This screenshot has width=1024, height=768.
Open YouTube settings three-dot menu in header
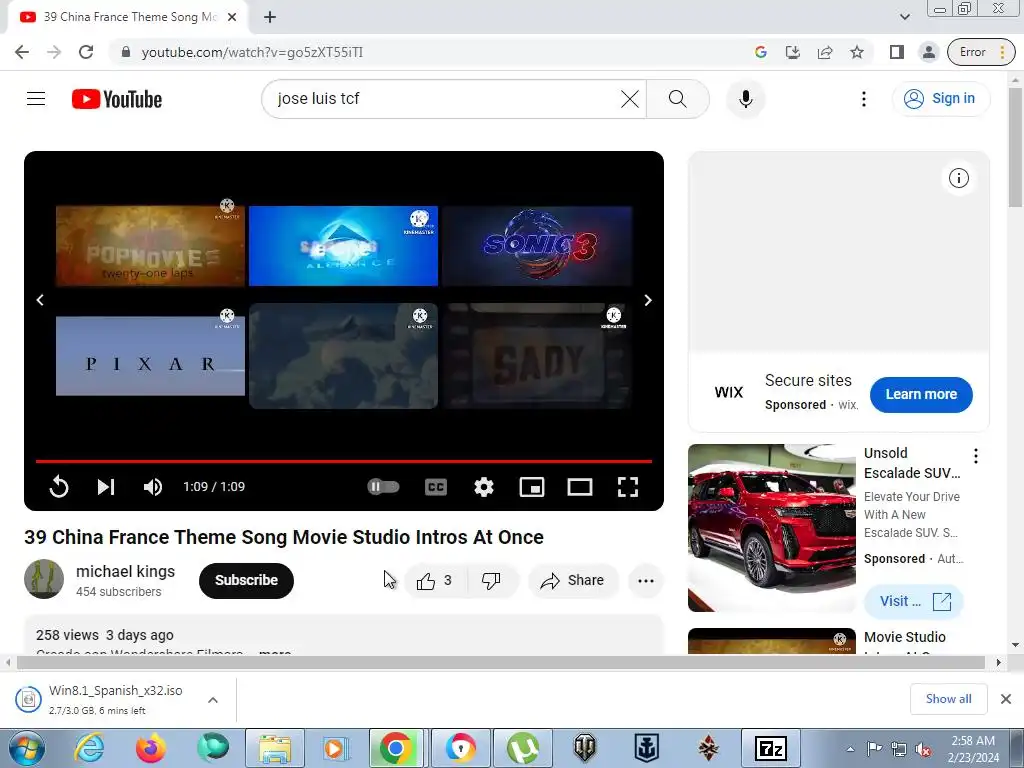point(864,99)
